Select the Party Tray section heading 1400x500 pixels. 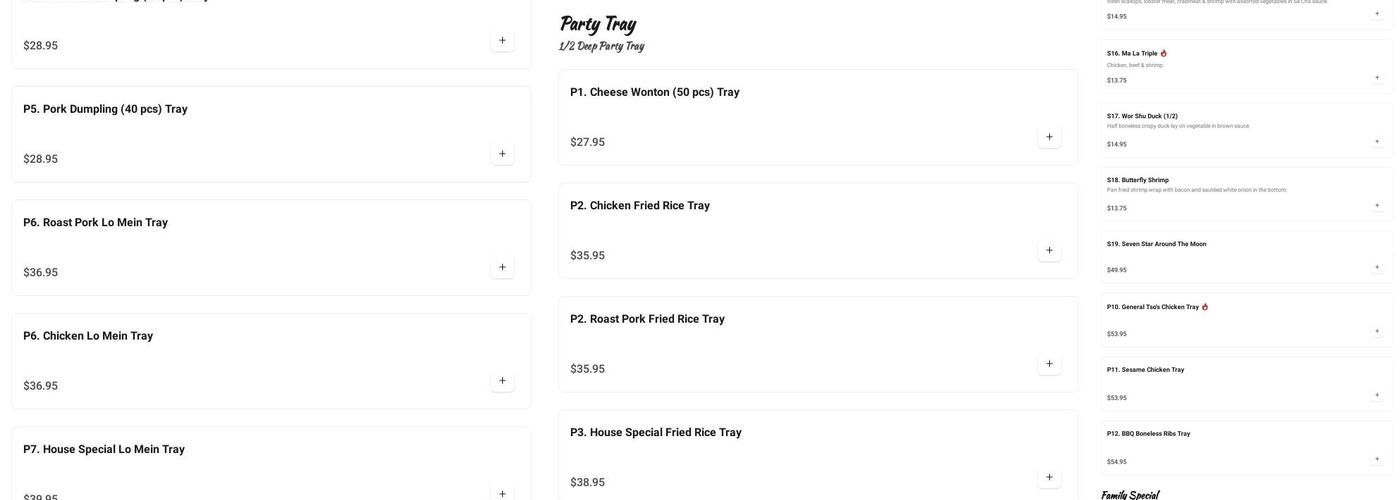pyautogui.click(x=598, y=24)
